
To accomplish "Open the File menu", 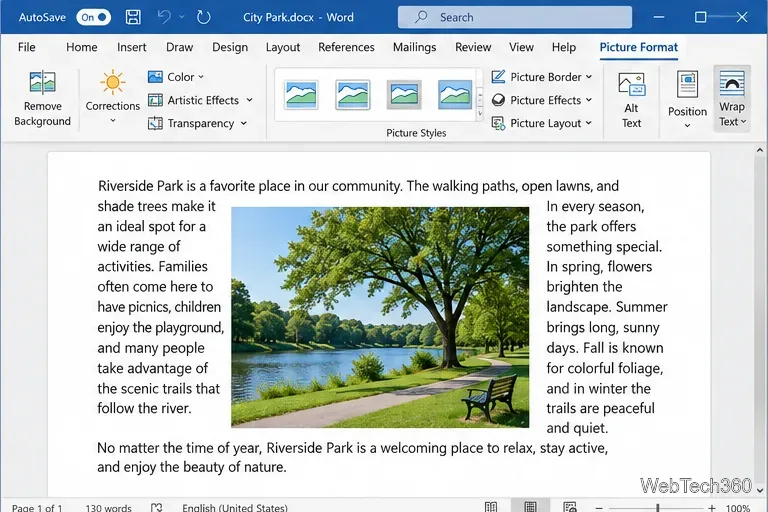I will pyautogui.click(x=26, y=47).
